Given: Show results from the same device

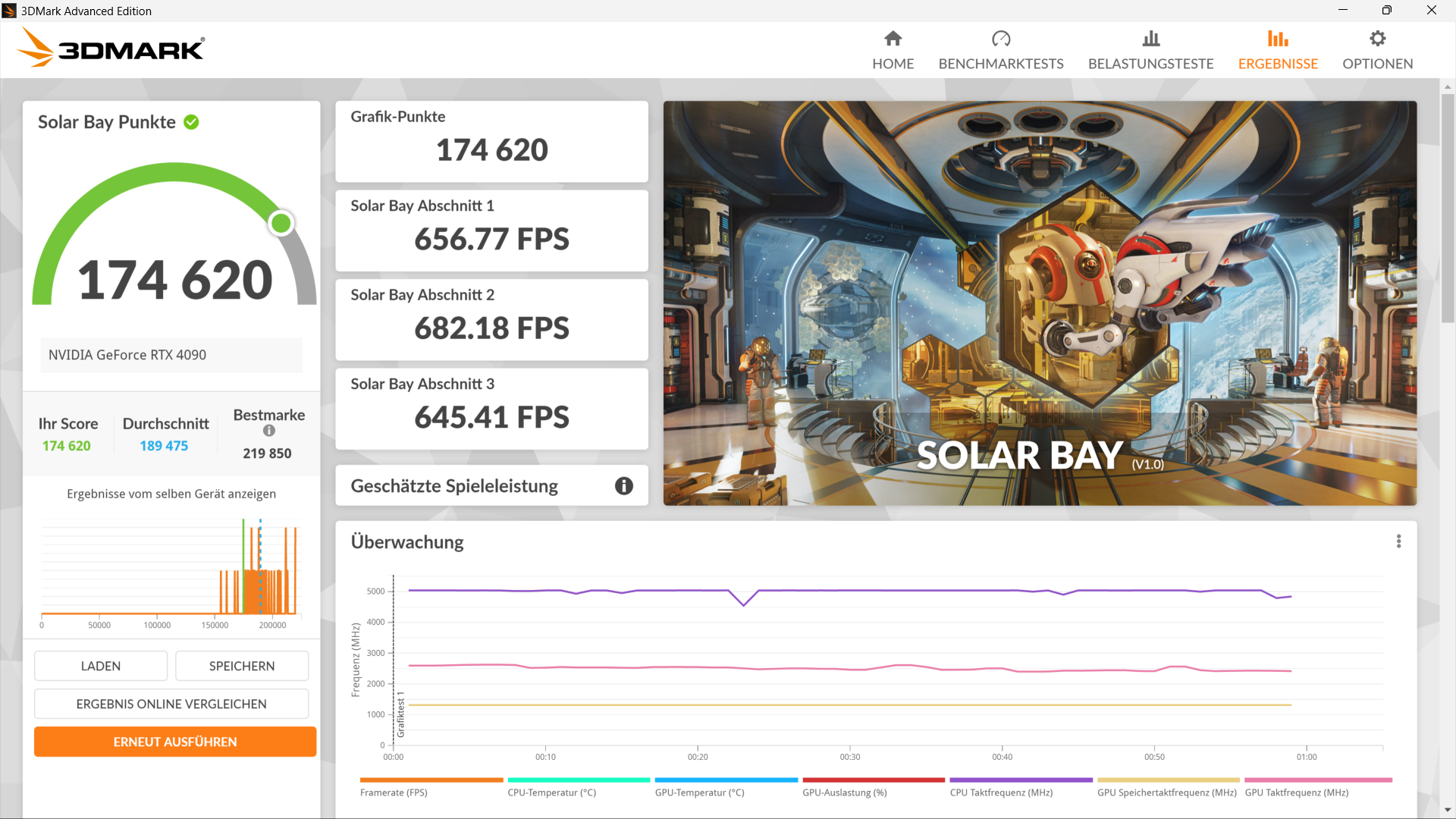Looking at the screenshot, I should (x=171, y=494).
